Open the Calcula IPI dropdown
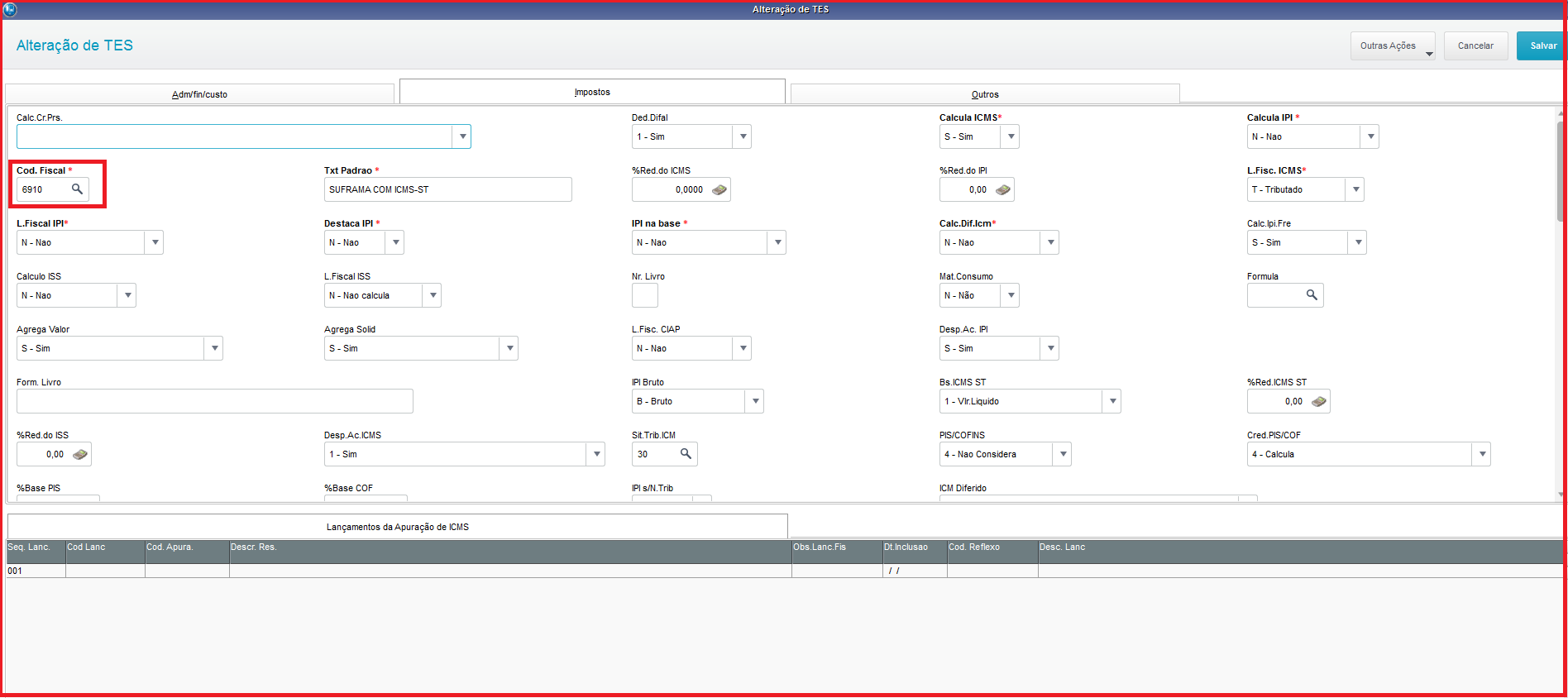Viewport: 1568px width, 698px height. click(1370, 136)
